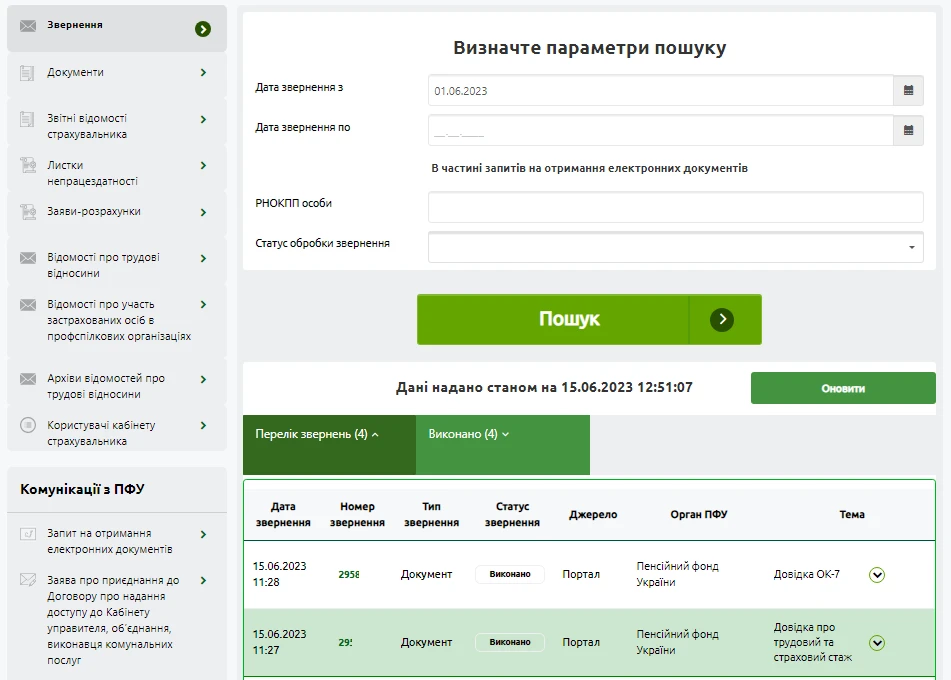
Task: Click icon beside Запит на отримання електронних документів
Action: tap(28, 535)
